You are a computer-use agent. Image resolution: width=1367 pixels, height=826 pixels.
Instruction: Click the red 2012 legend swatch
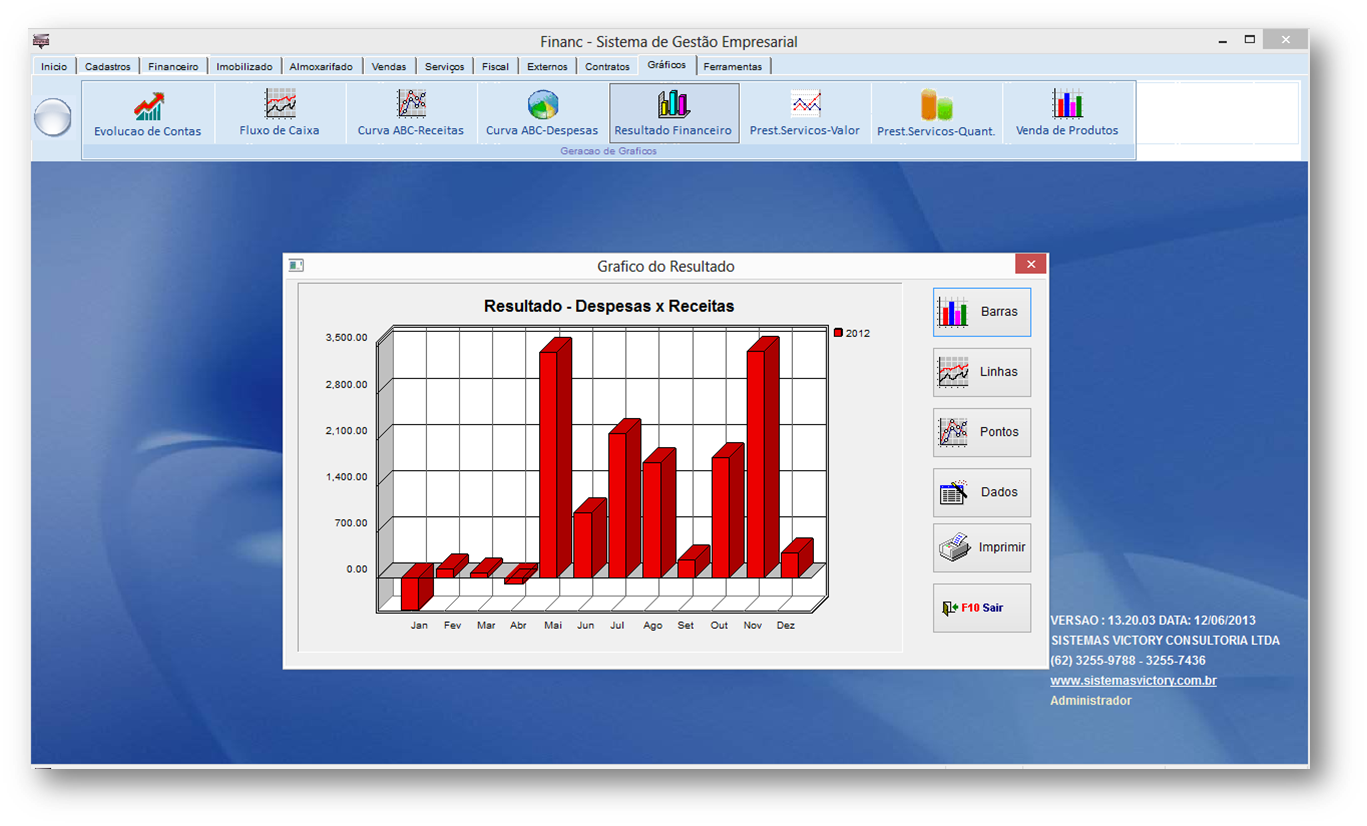click(x=838, y=333)
